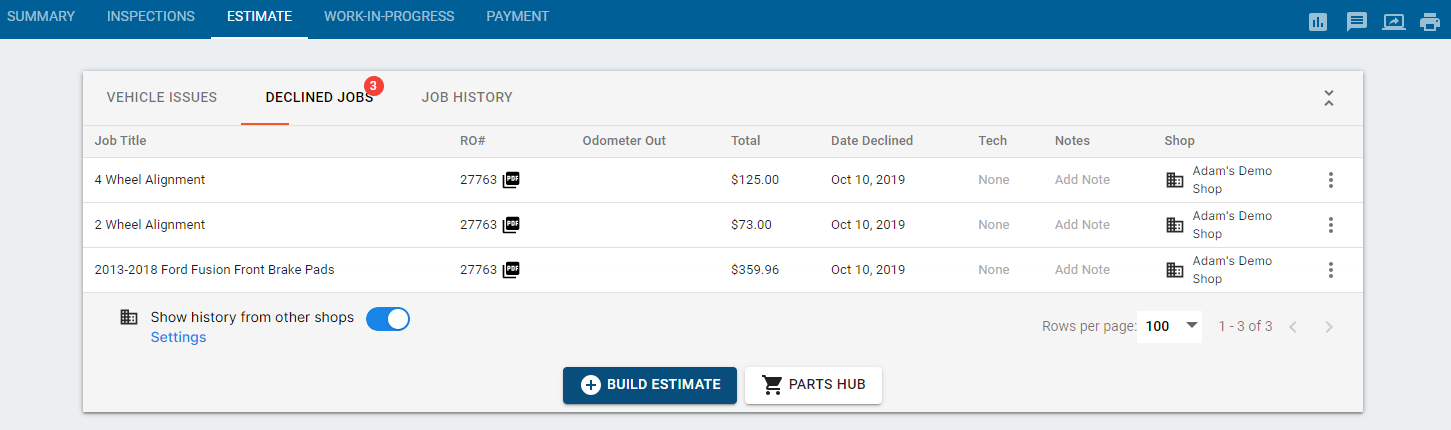Open the Work-In-Progress tab

[x=389, y=17]
